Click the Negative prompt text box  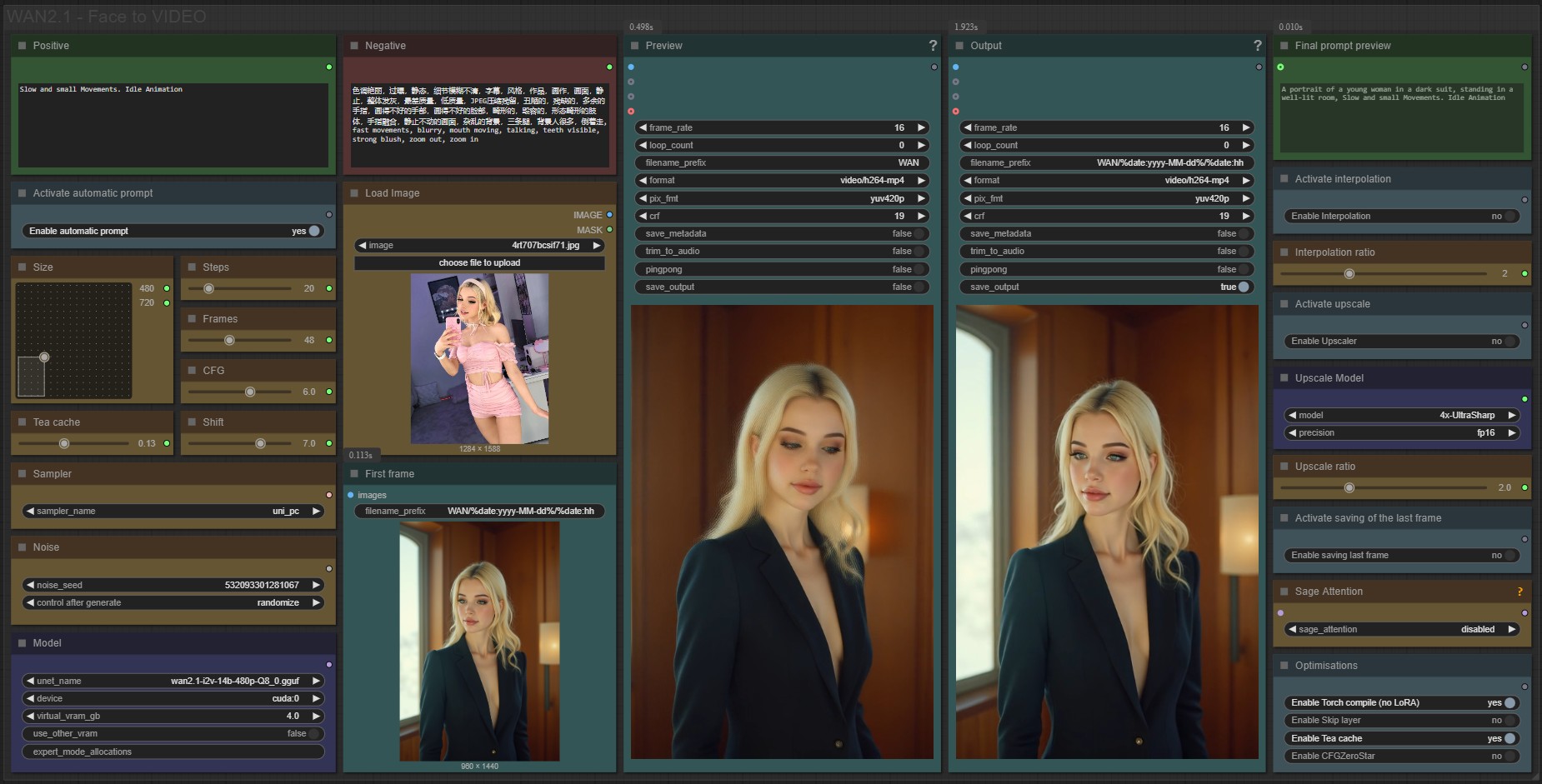point(479,125)
